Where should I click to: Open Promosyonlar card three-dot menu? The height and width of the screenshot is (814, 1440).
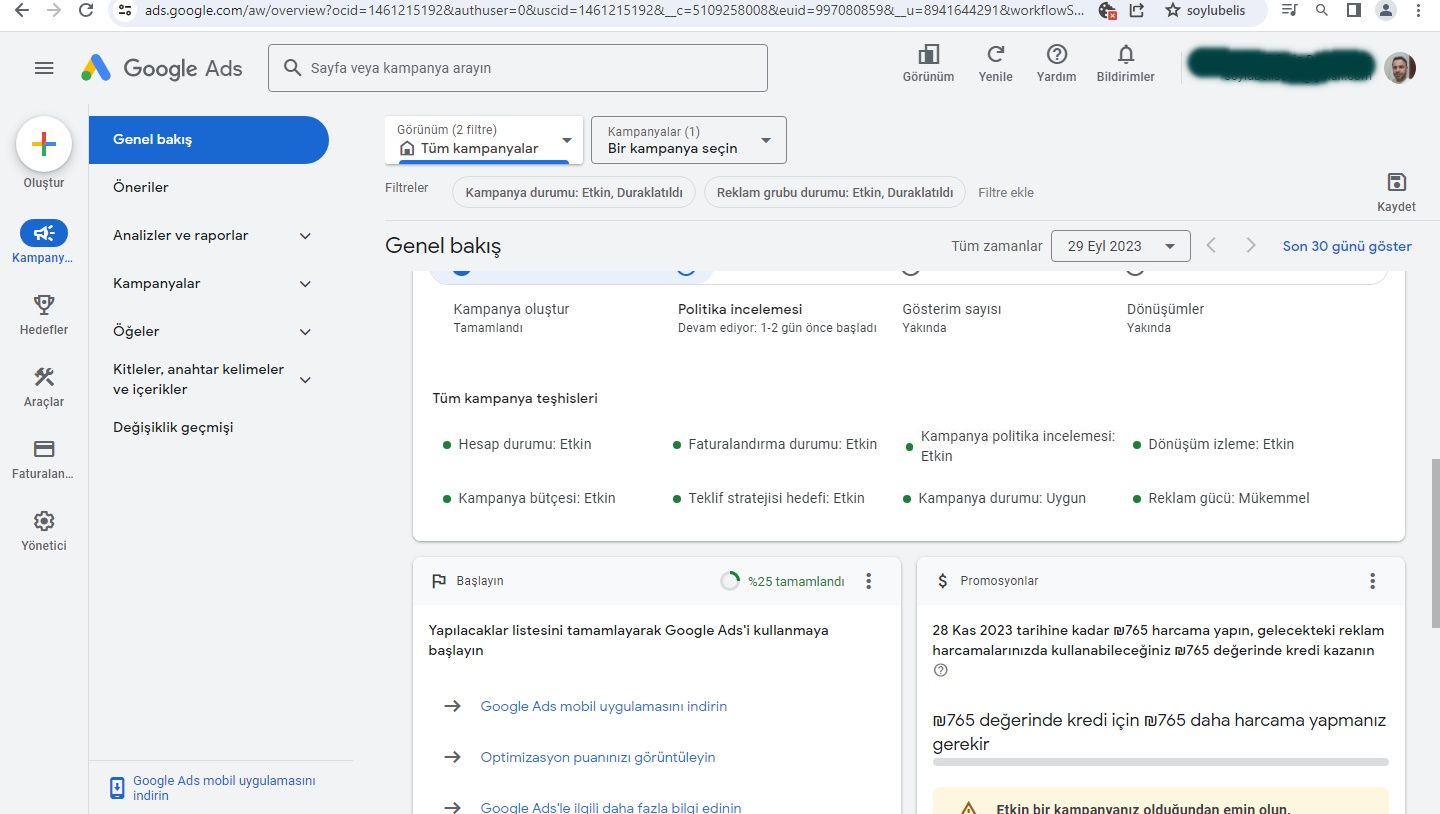tap(1373, 581)
